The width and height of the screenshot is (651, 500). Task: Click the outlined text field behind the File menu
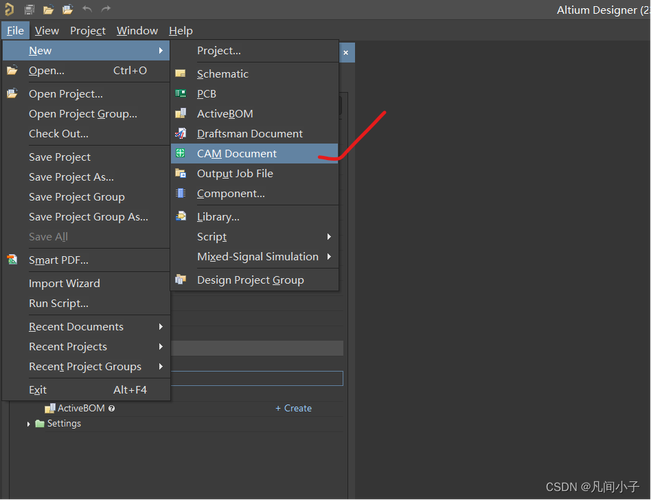click(x=257, y=378)
